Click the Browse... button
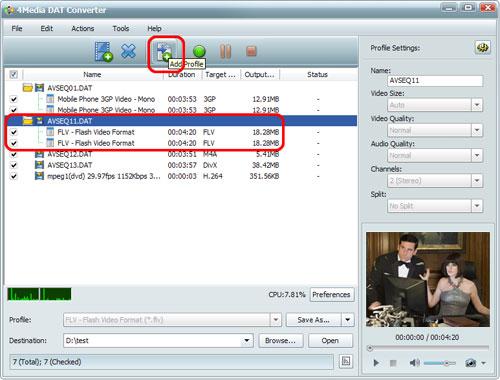500x380 pixels. click(x=280, y=341)
